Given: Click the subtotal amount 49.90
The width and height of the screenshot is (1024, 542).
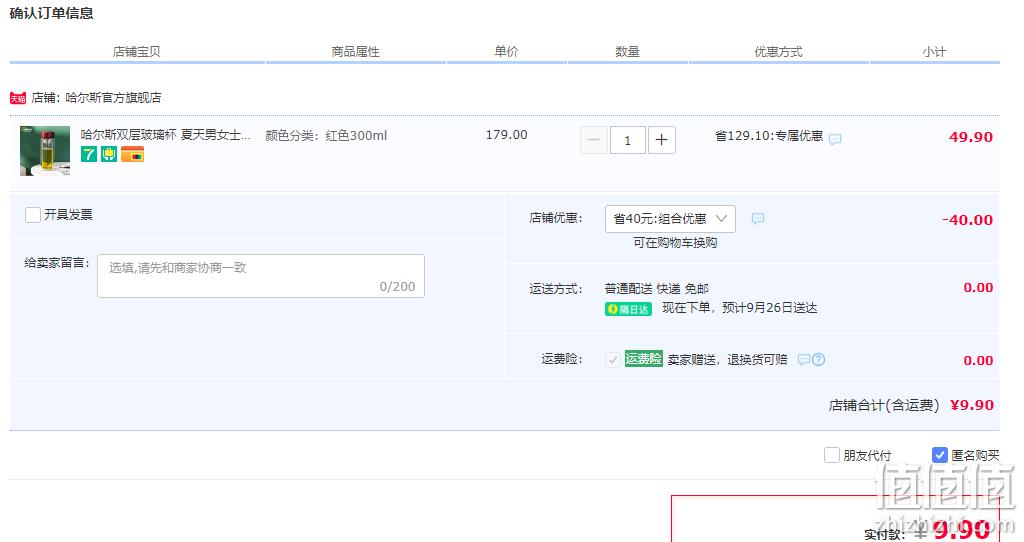Looking at the screenshot, I should coord(970,137).
